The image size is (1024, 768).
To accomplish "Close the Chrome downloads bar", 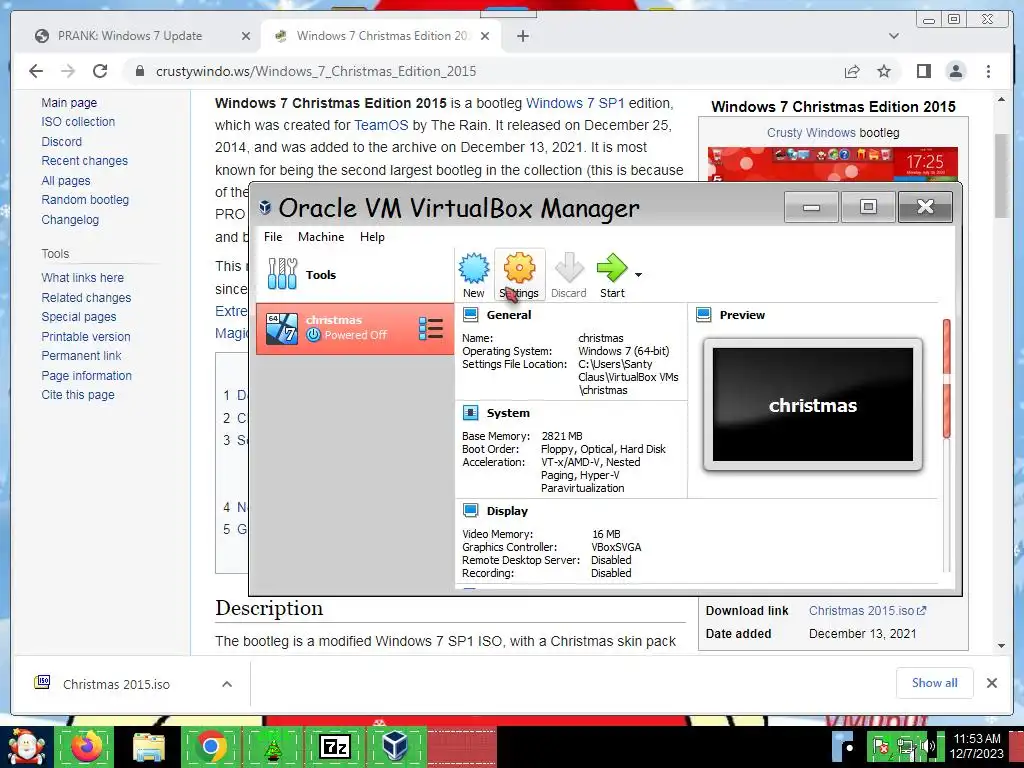I will coord(991,683).
